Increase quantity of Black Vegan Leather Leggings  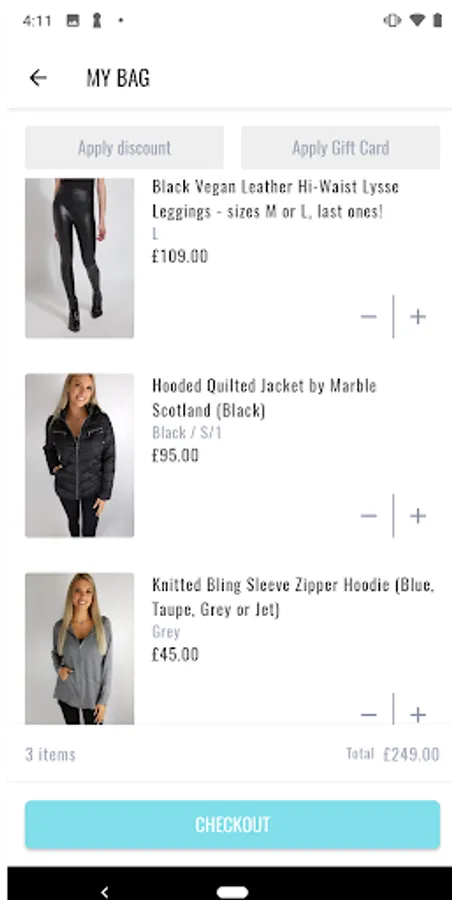418,317
